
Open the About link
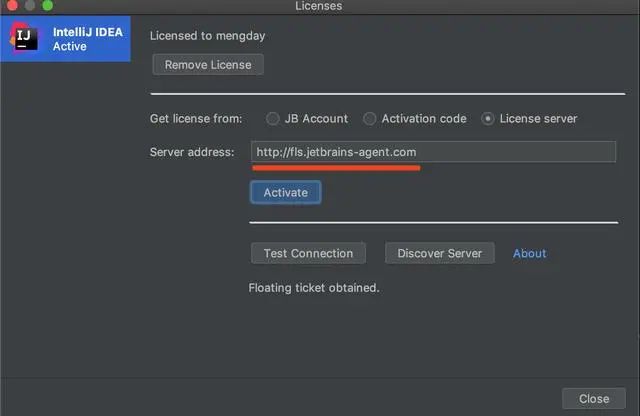(529, 253)
